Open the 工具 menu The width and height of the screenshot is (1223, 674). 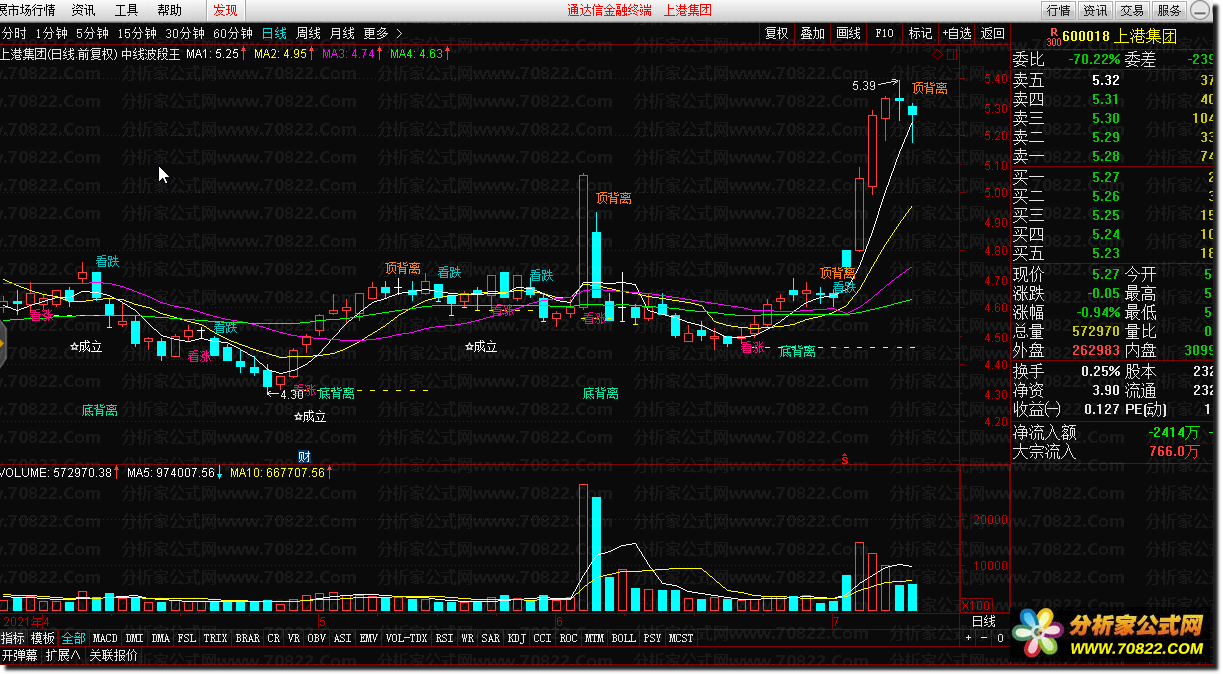click(127, 10)
